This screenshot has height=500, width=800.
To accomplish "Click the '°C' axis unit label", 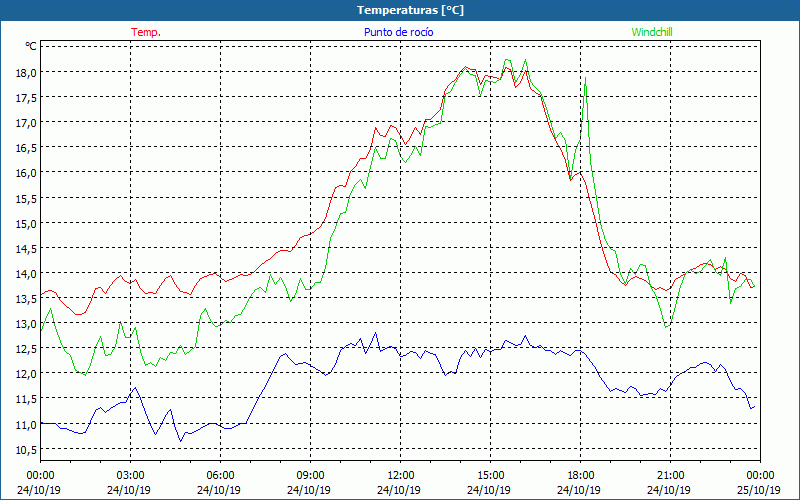I will pyautogui.click(x=31, y=46).
